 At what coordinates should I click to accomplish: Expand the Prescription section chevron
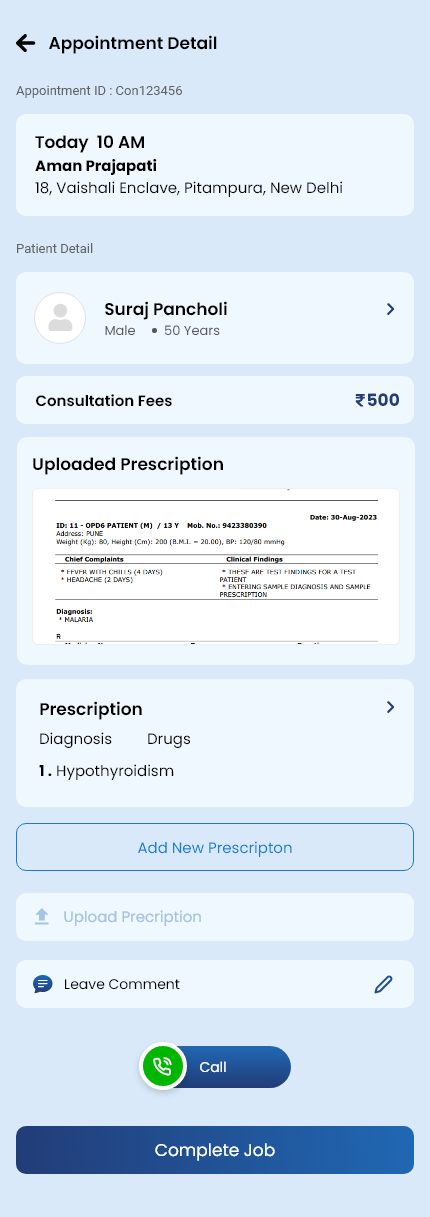(391, 707)
